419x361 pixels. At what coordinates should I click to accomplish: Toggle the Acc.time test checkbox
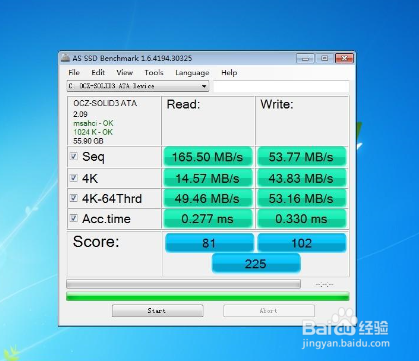74,218
